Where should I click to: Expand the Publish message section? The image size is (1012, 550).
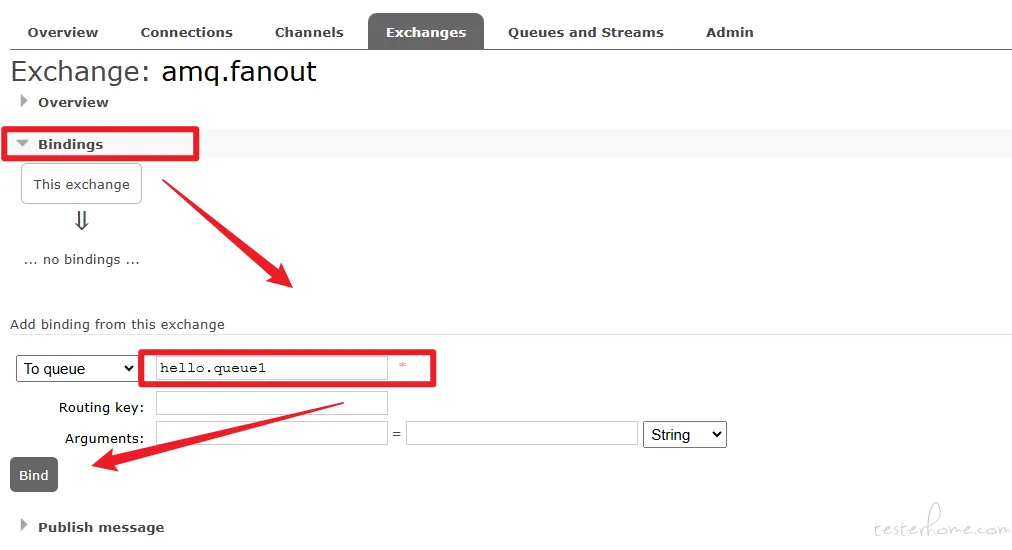pyautogui.click(x=92, y=527)
